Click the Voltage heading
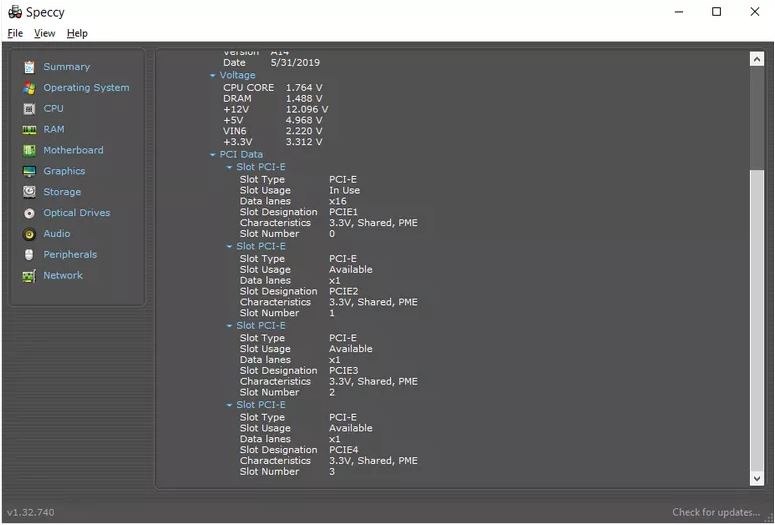The image size is (775, 525). [238, 75]
